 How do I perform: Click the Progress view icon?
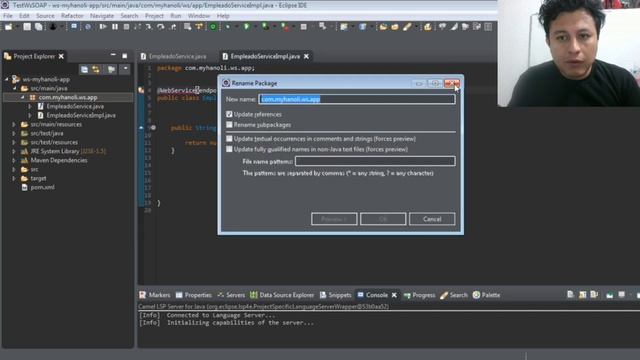[x=407, y=295]
